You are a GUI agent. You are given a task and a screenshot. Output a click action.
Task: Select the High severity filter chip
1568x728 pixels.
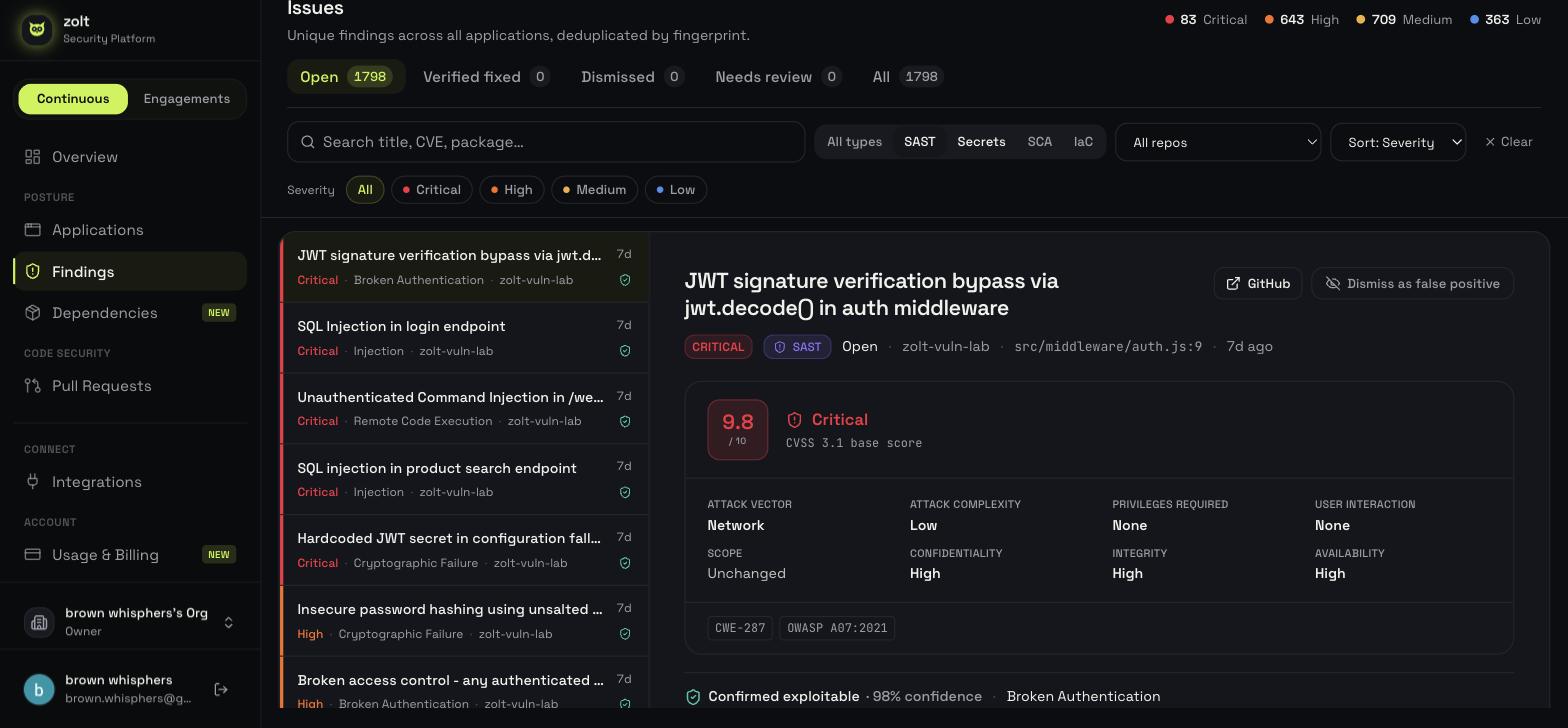point(512,190)
